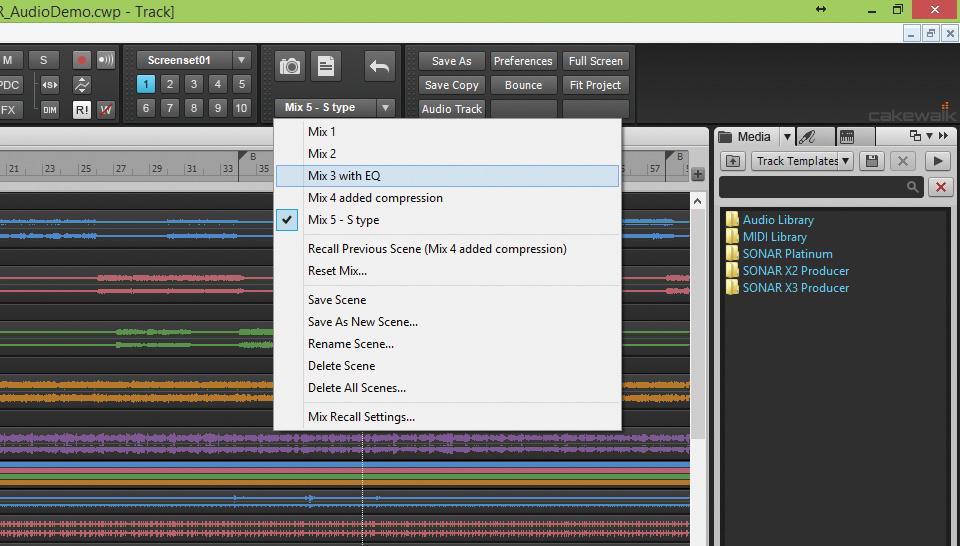The height and width of the screenshot is (546, 960).
Task: Click the save disk icon in browser
Action: 872,161
